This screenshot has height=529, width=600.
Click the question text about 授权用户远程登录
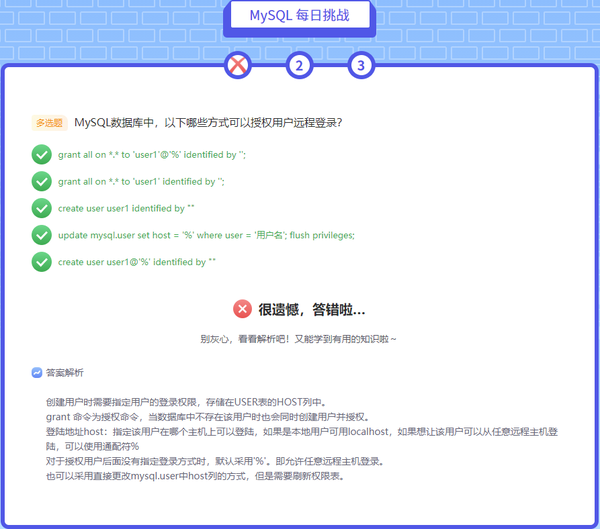coord(208,123)
